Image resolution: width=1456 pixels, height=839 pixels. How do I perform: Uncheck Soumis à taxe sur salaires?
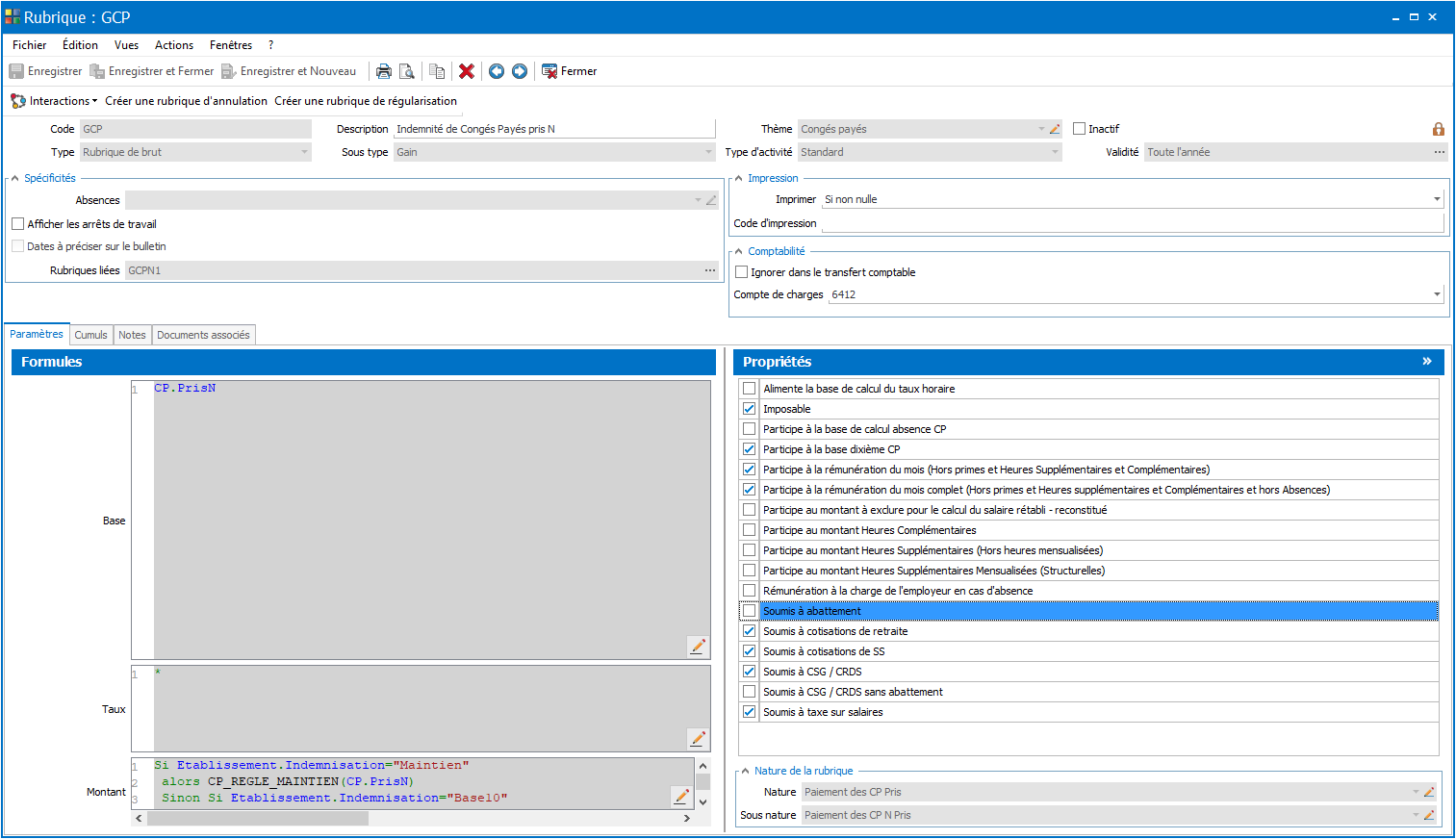(x=749, y=712)
